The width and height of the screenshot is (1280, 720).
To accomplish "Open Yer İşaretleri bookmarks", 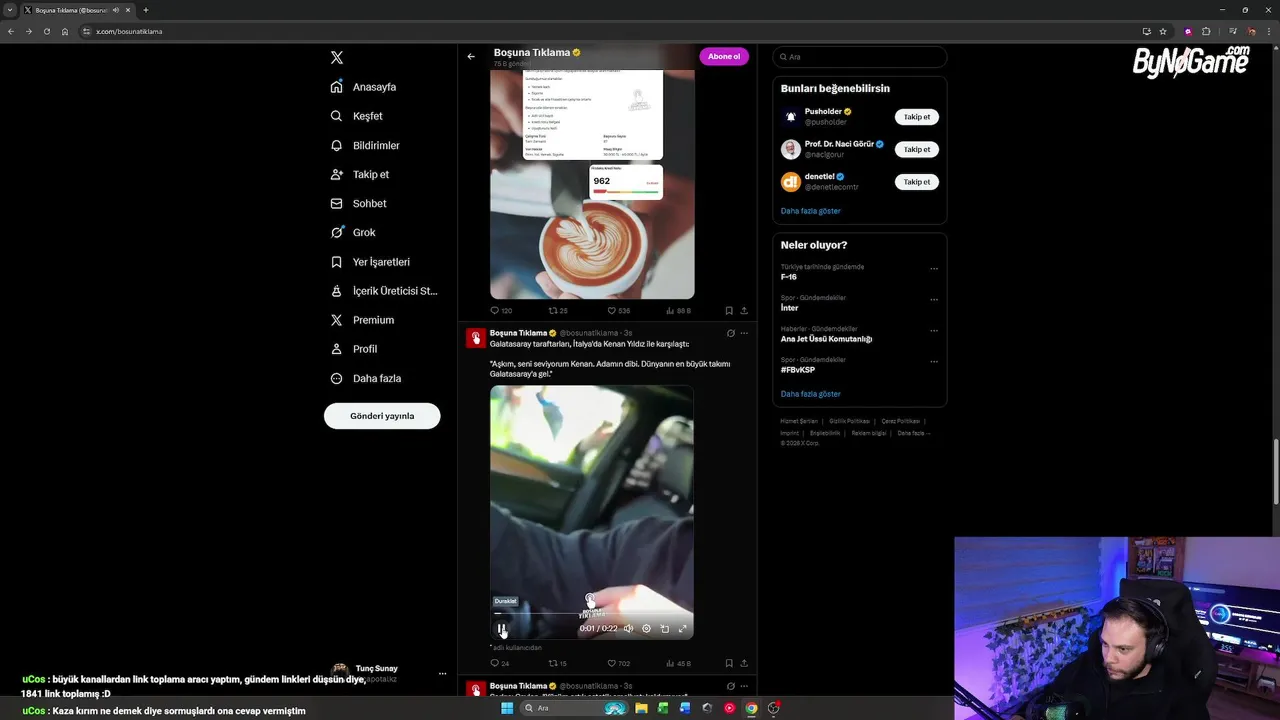I will 370,262.
